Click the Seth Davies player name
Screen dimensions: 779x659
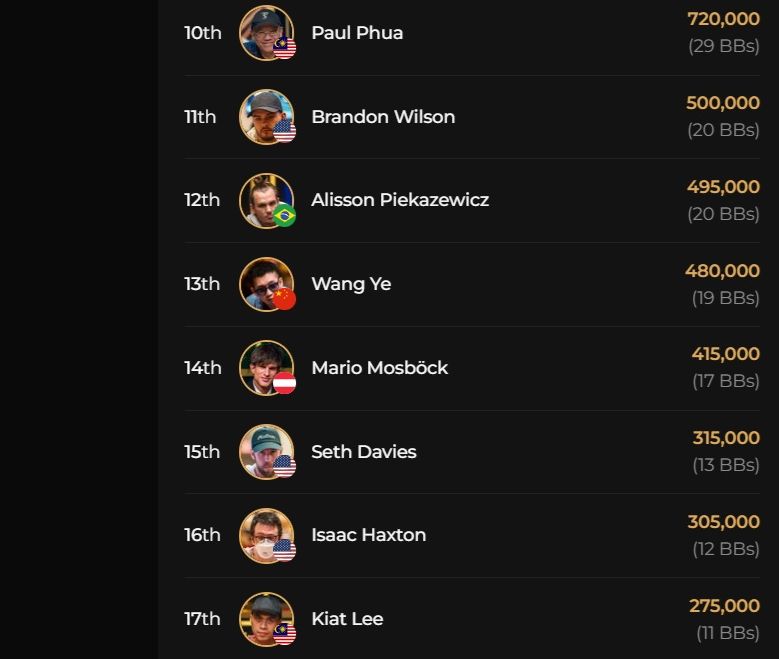click(x=363, y=452)
